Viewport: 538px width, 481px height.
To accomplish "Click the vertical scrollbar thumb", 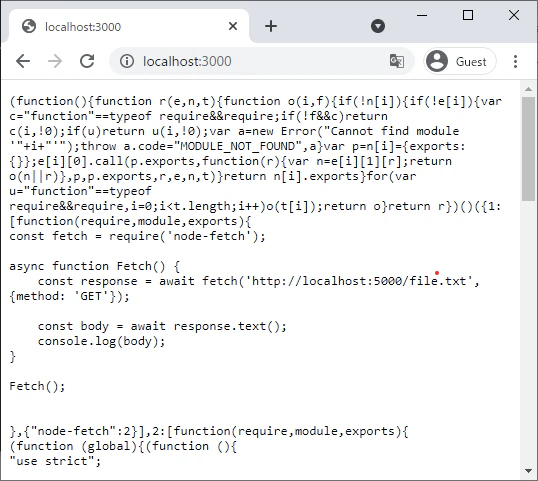I will tap(528, 149).
